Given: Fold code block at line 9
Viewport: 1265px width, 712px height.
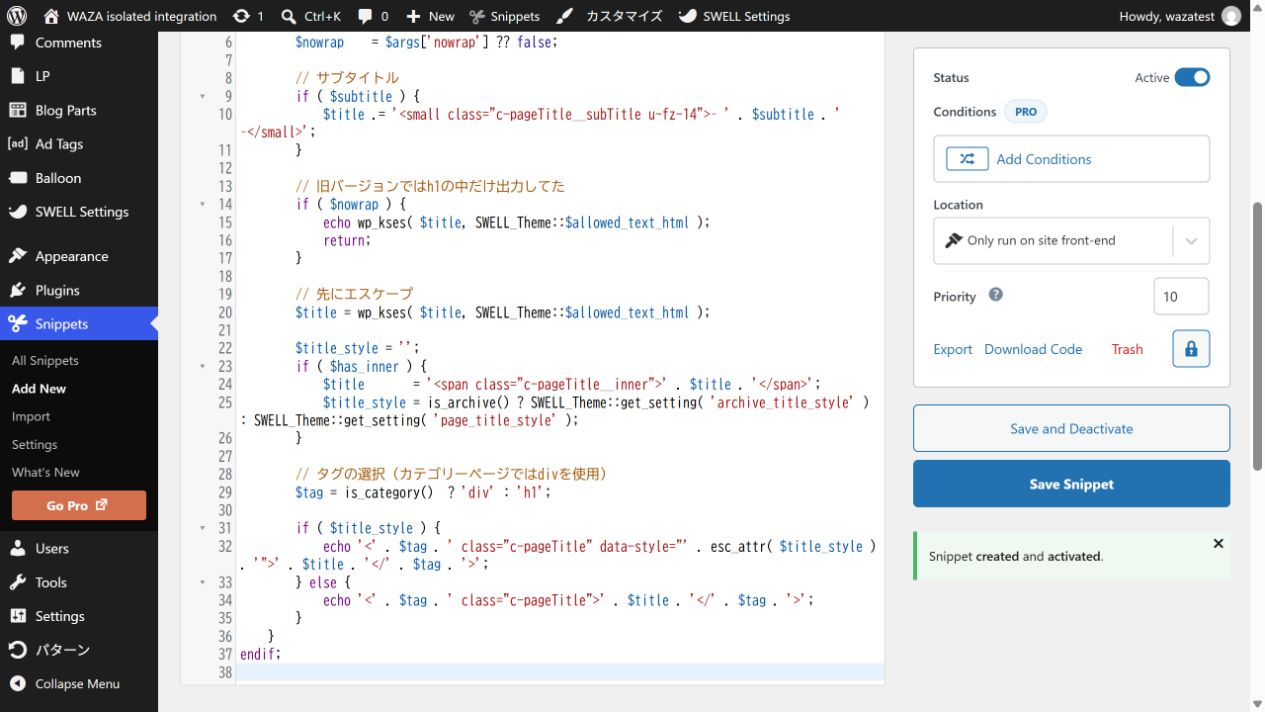Looking at the screenshot, I should click(203, 97).
